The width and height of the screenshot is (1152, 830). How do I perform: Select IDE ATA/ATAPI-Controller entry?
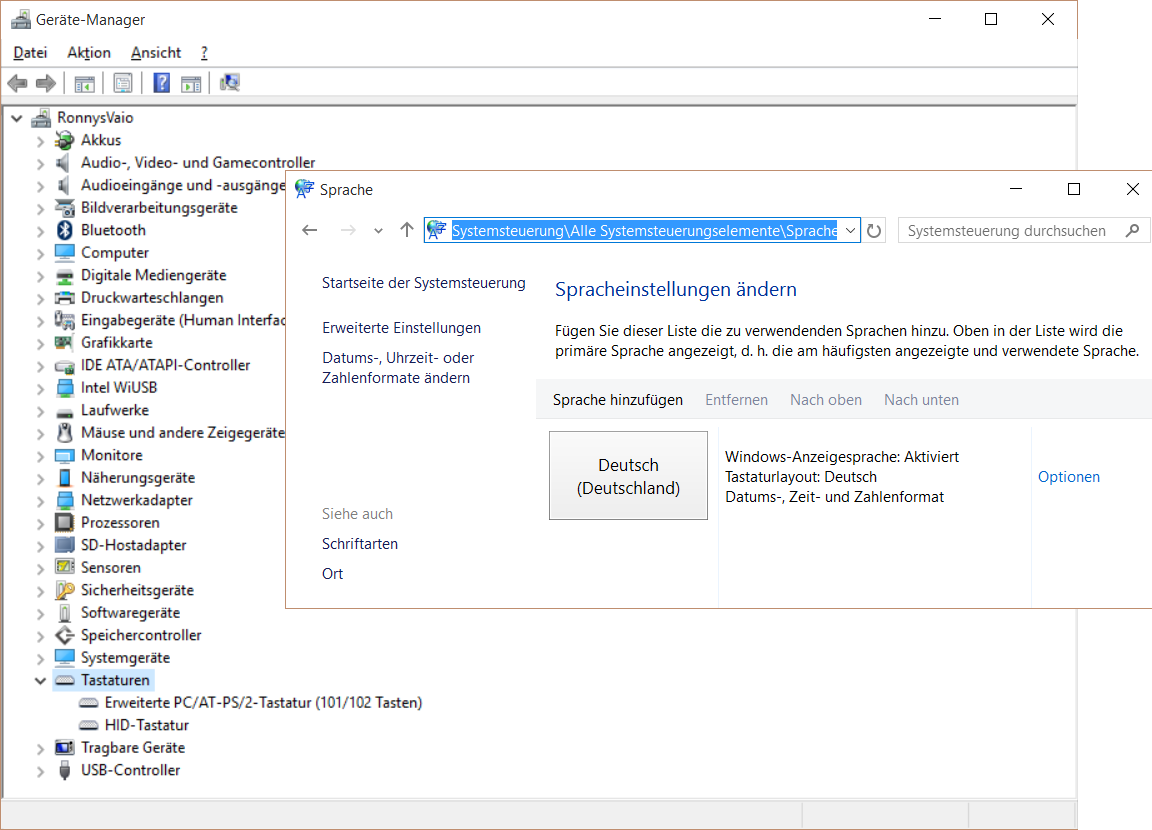pyautogui.click(x=165, y=365)
